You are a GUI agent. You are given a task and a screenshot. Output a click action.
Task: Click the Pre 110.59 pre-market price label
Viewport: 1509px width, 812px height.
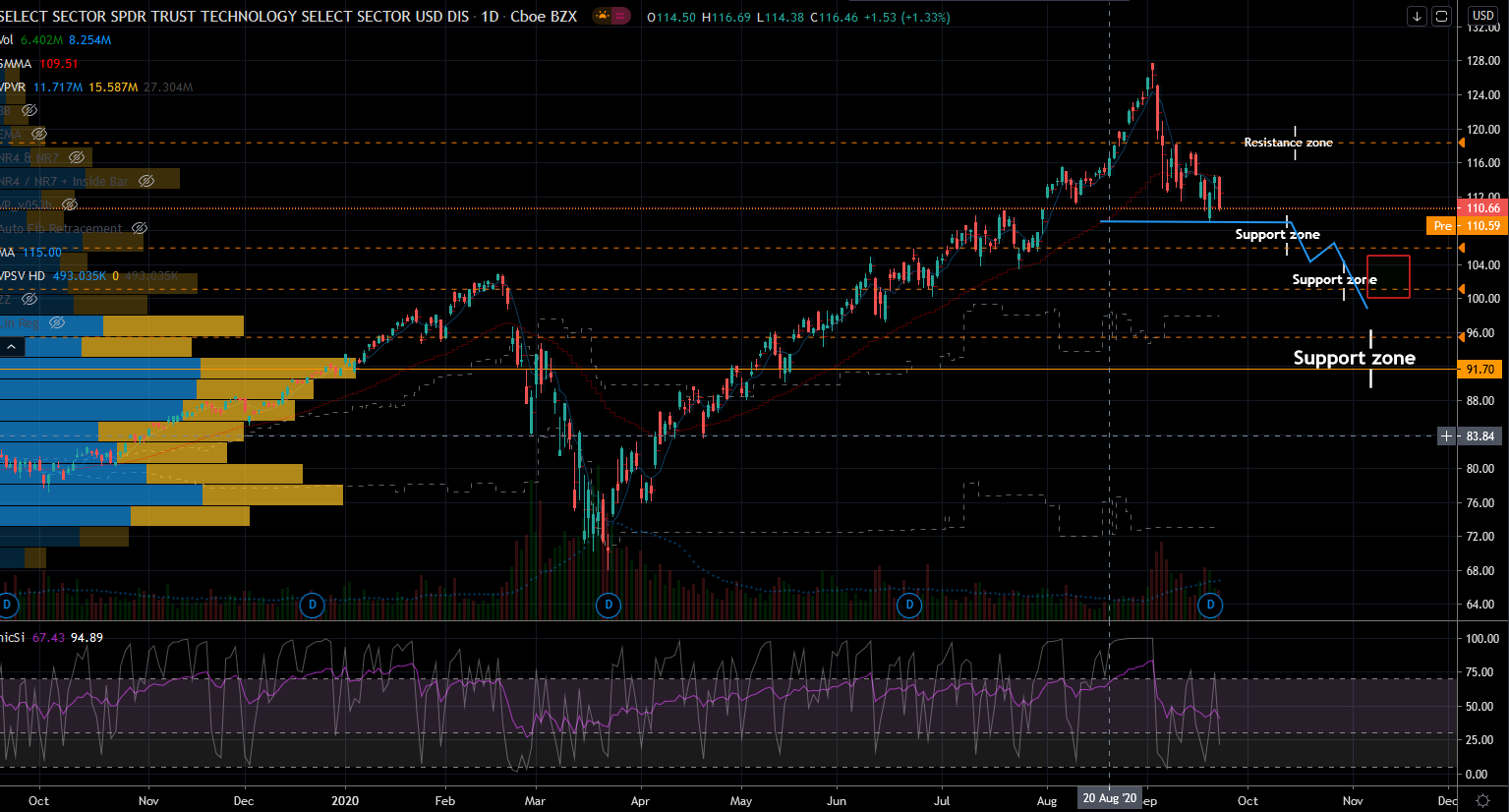coord(1465,226)
